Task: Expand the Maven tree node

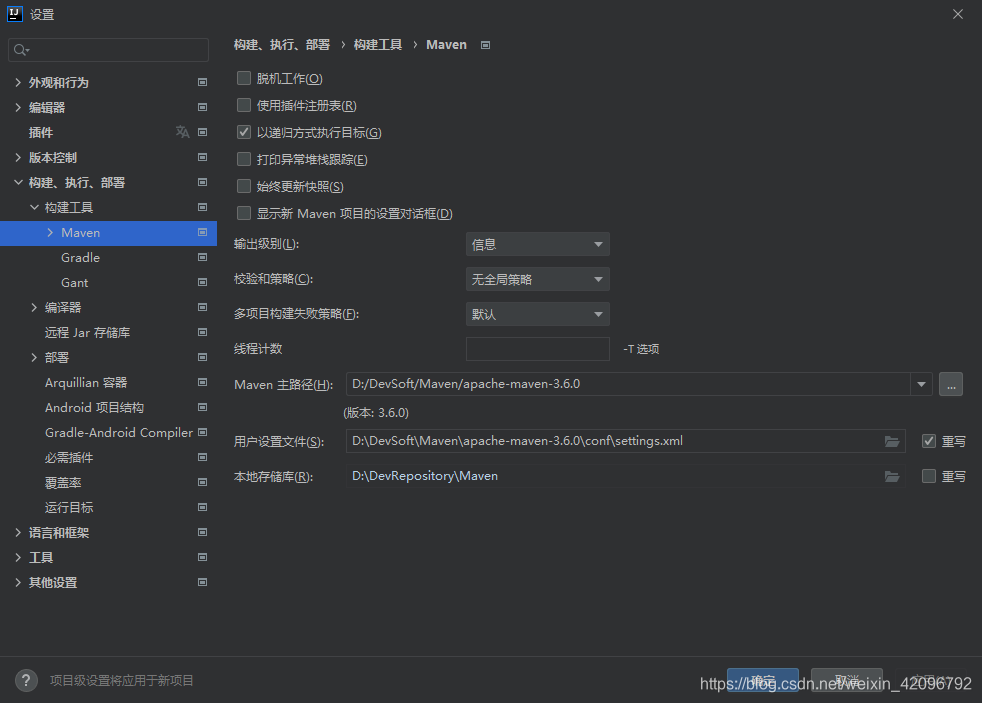Action: [x=50, y=232]
